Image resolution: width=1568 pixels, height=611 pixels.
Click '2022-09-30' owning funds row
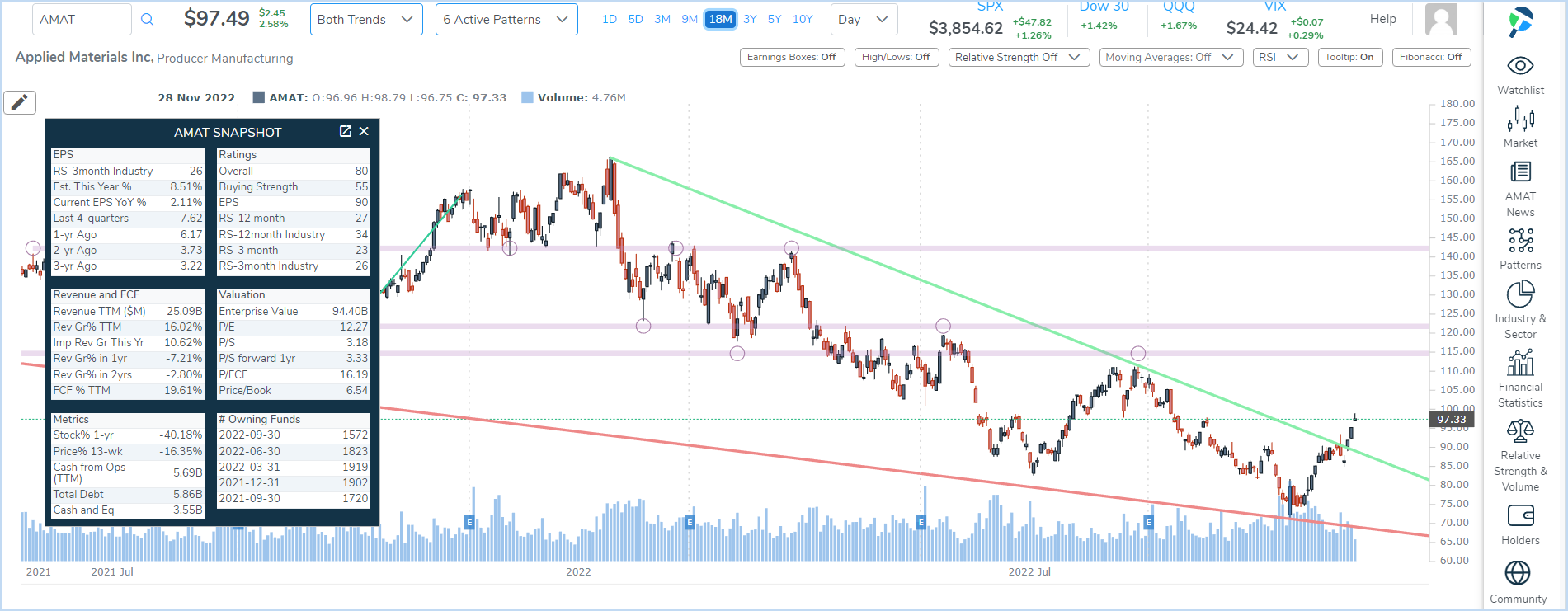click(x=294, y=435)
